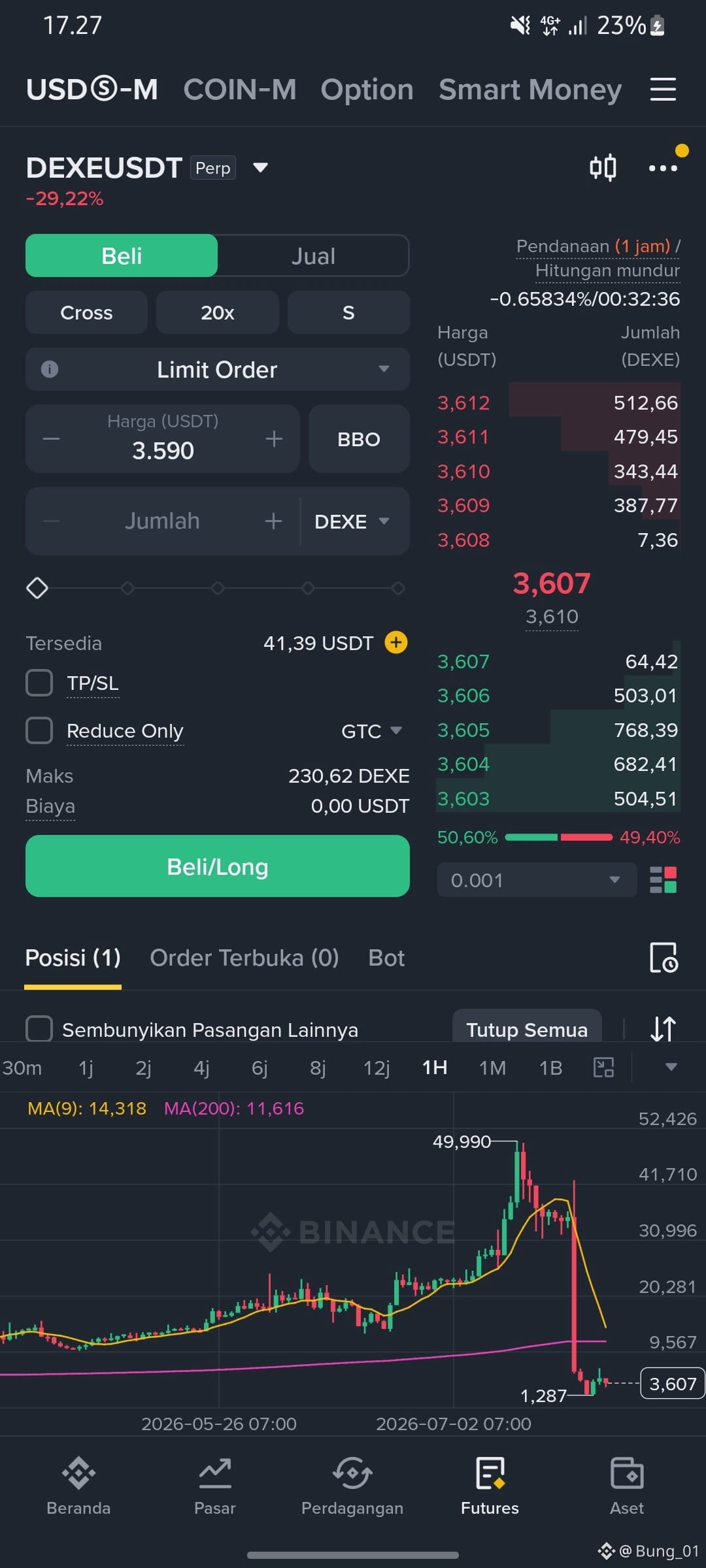The width and height of the screenshot is (706, 1568).
Task: Open the three-dot more options menu
Action: pos(663,168)
